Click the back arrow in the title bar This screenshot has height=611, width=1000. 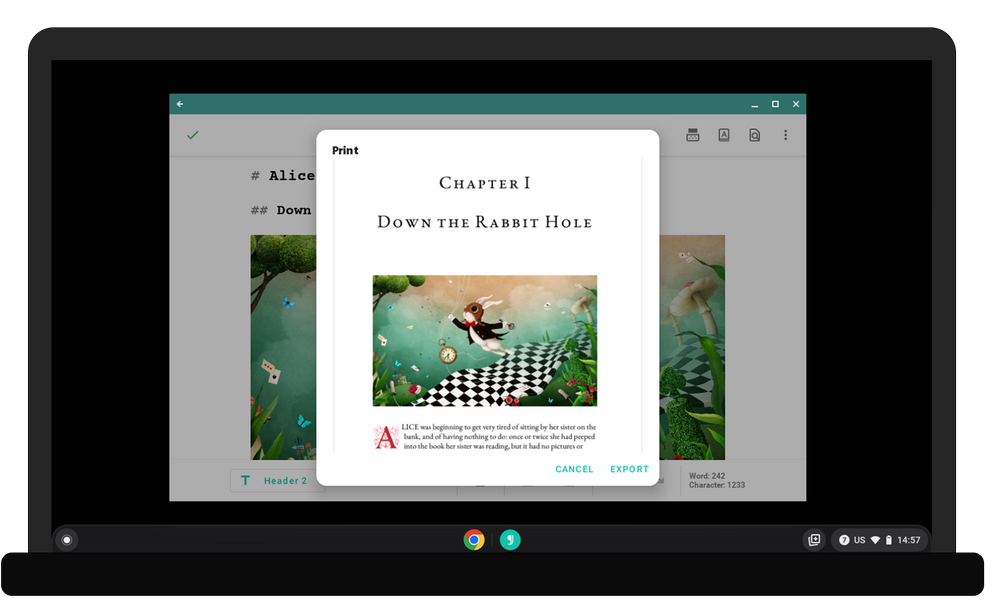(x=179, y=104)
